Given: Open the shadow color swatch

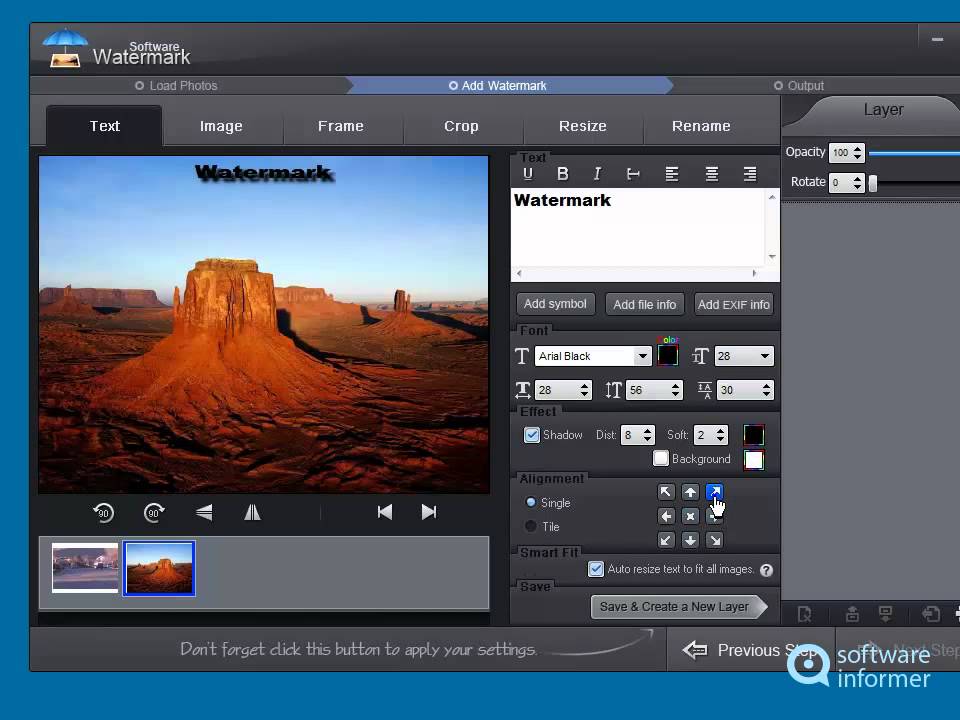Looking at the screenshot, I should 754,435.
